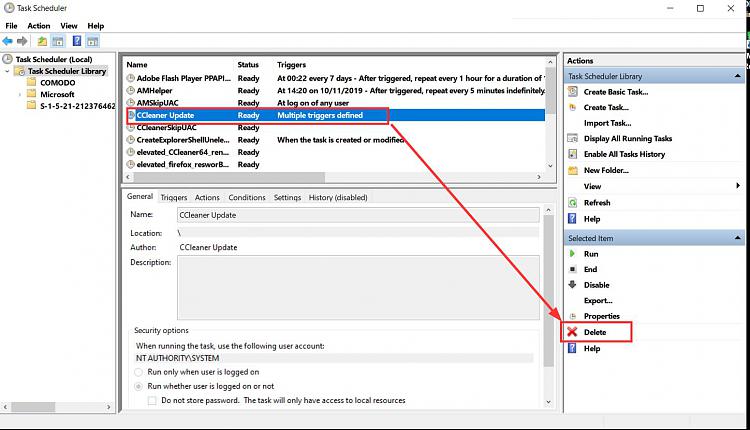Select the elevated_firefox_resworB... task row

[335, 165]
